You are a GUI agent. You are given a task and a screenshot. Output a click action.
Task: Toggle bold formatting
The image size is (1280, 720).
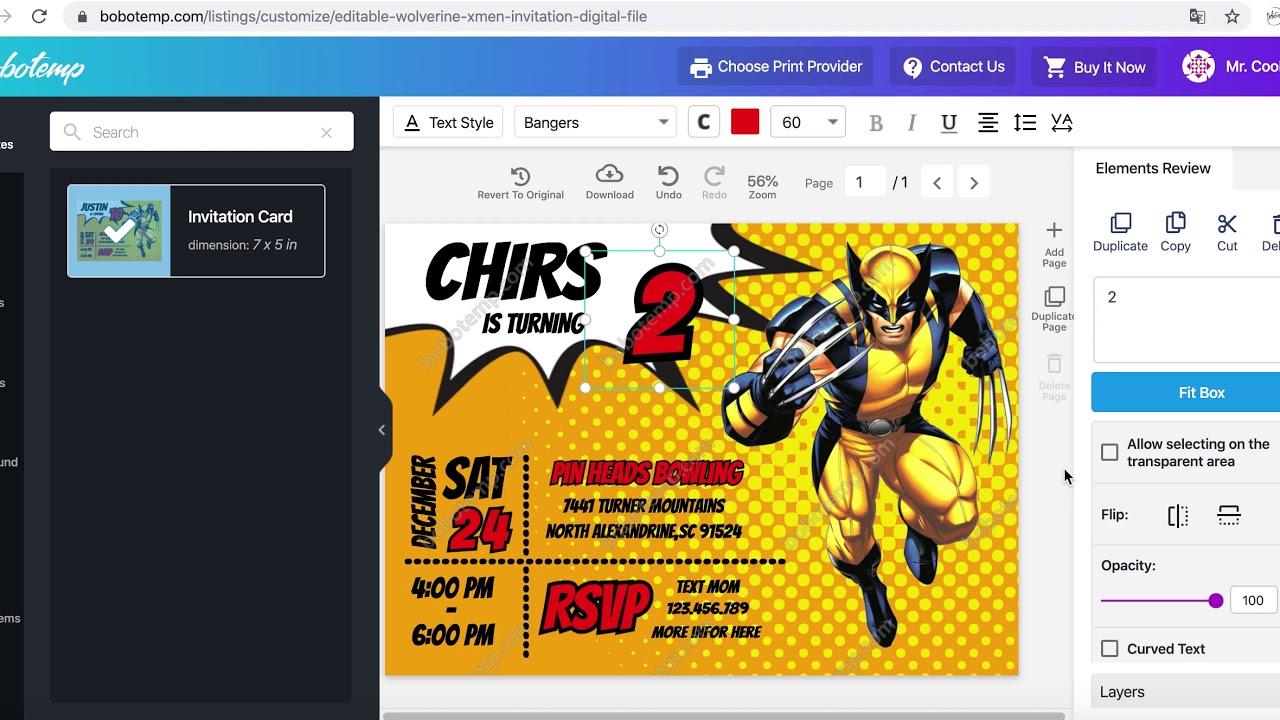pos(876,123)
